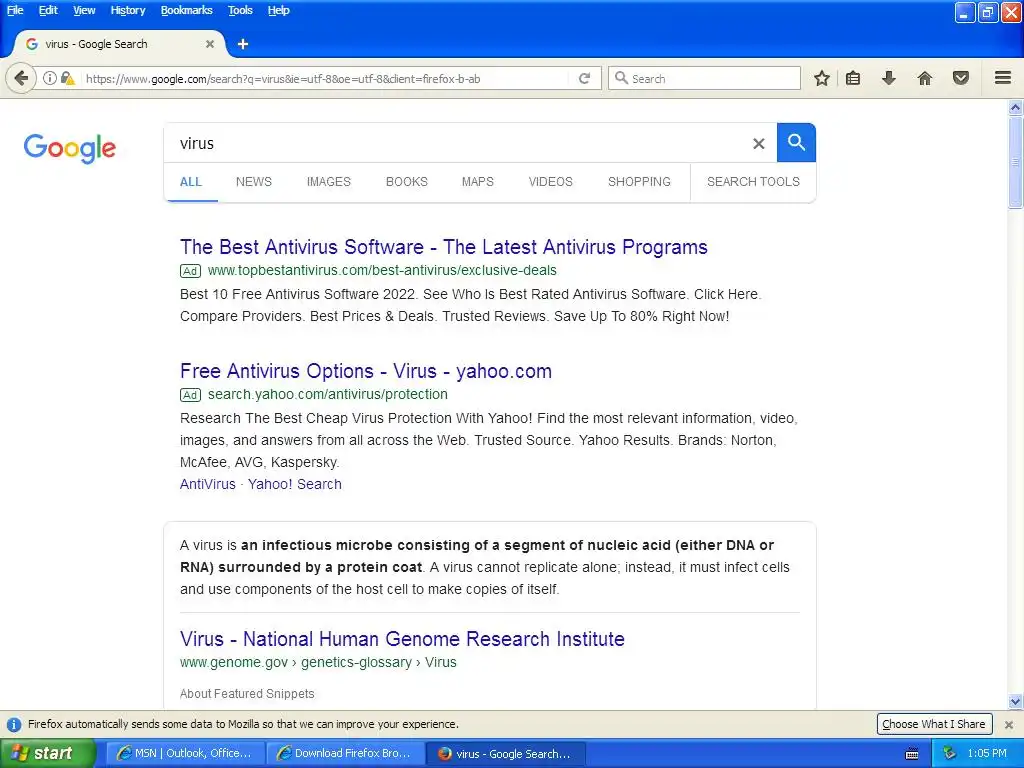Click in the Firefox address bar URL
Viewport: 1024px width, 768px height.
[x=323, y=78]
